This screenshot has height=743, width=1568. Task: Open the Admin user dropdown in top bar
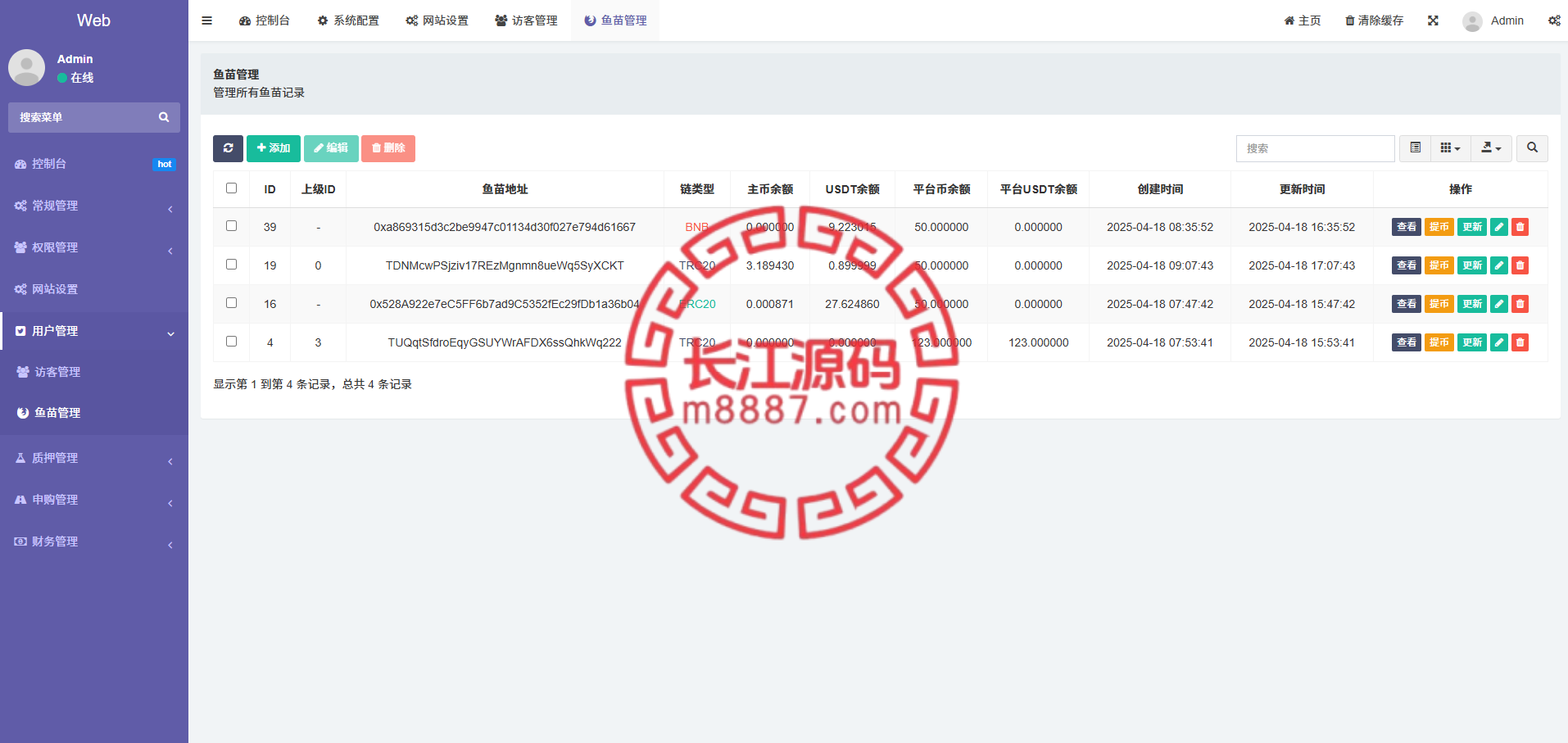point(1493,20)
